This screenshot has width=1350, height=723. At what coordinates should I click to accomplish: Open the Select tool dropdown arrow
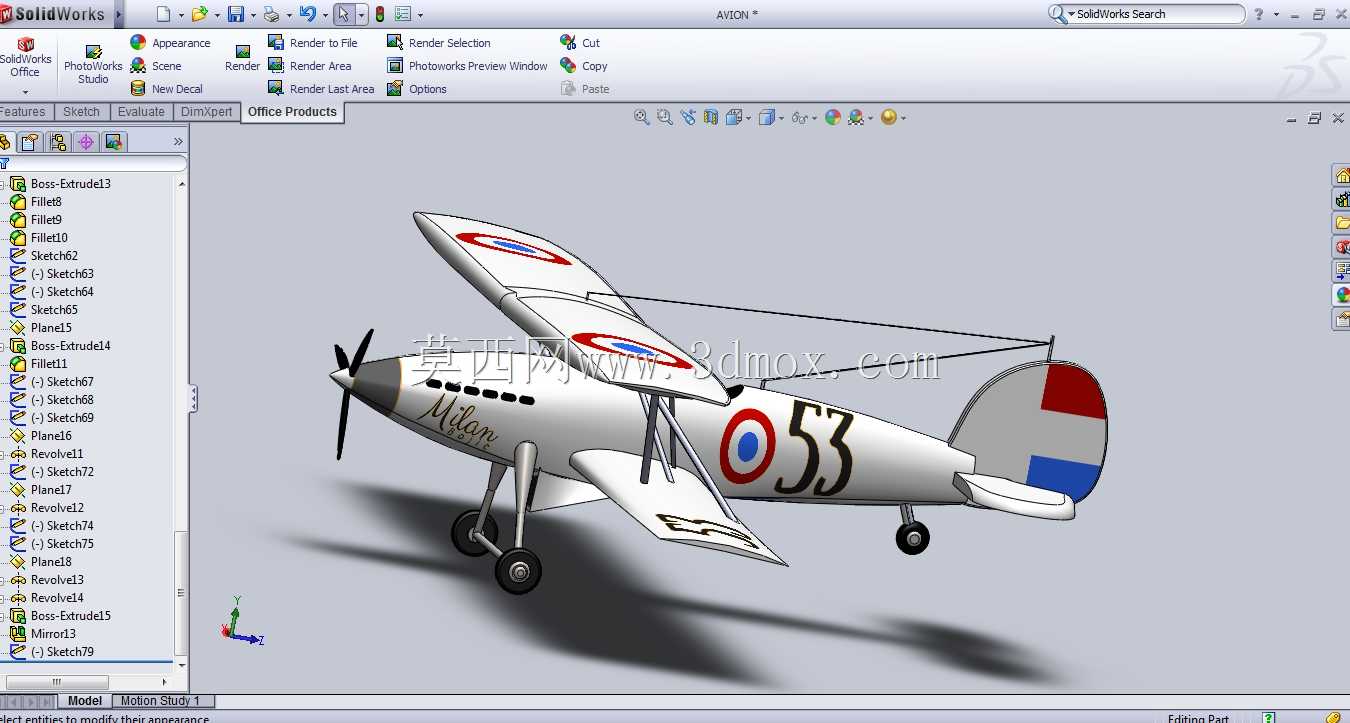(x=361, y=15)
